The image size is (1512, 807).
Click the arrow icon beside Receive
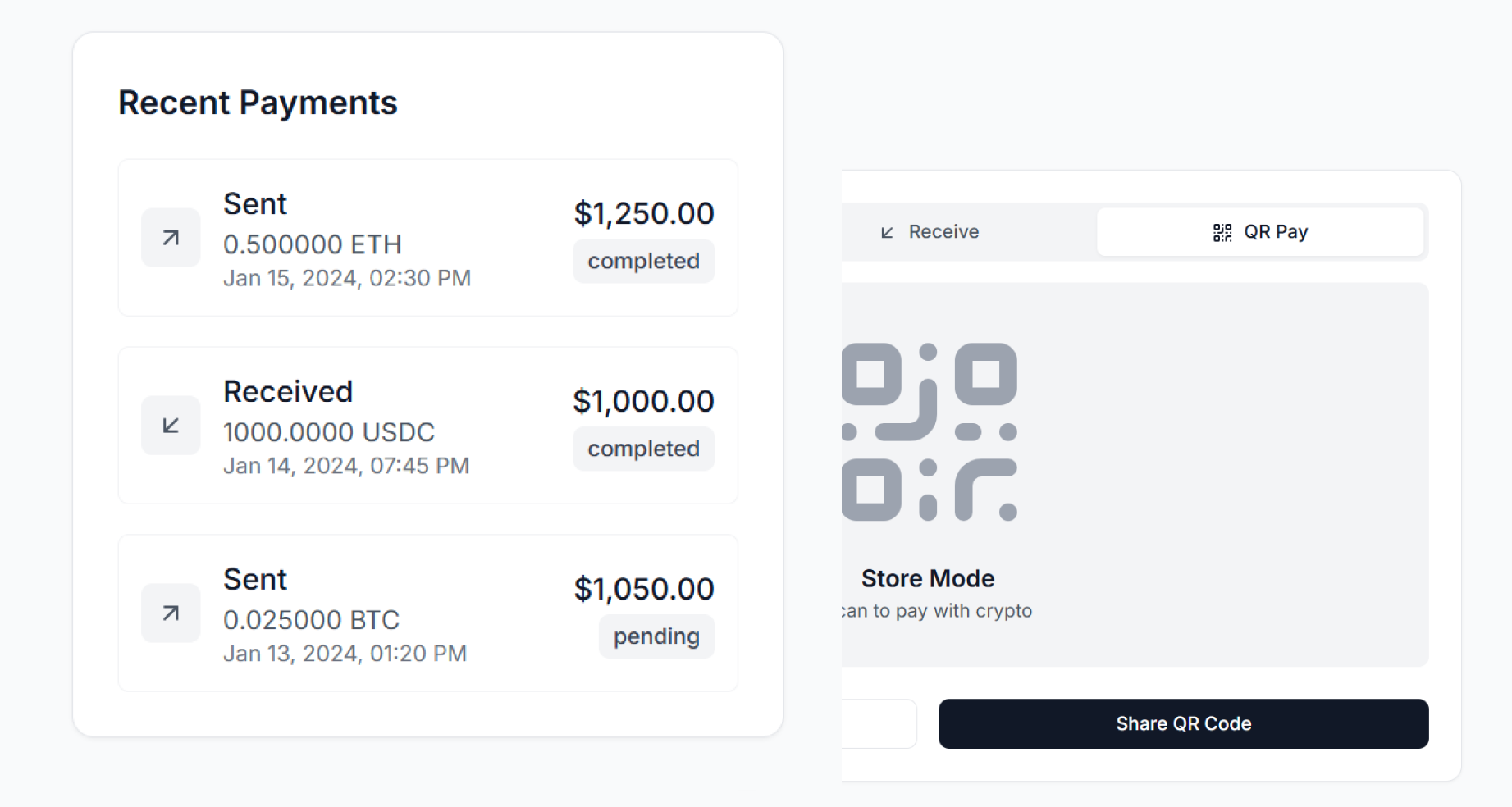(x=887, y=232)
